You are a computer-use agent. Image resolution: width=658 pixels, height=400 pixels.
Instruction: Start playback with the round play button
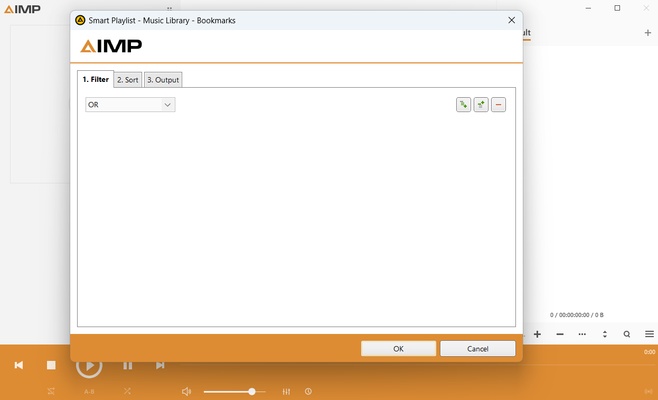coord(89,366)
